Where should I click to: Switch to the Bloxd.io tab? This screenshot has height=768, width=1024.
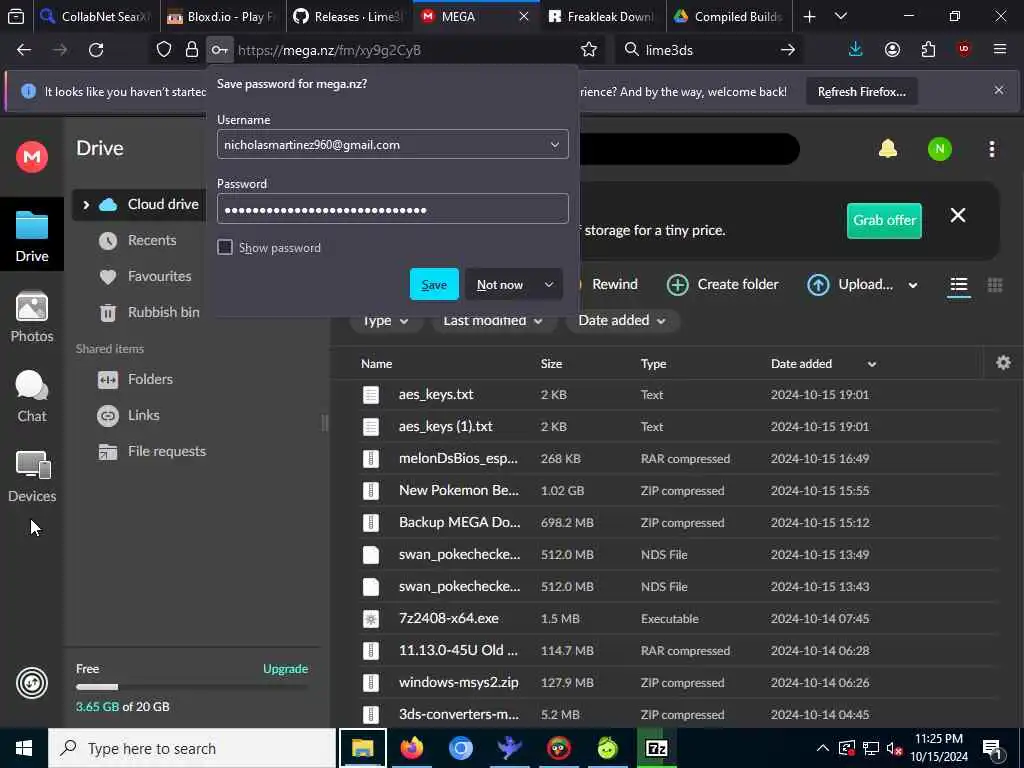click(223, 16)
